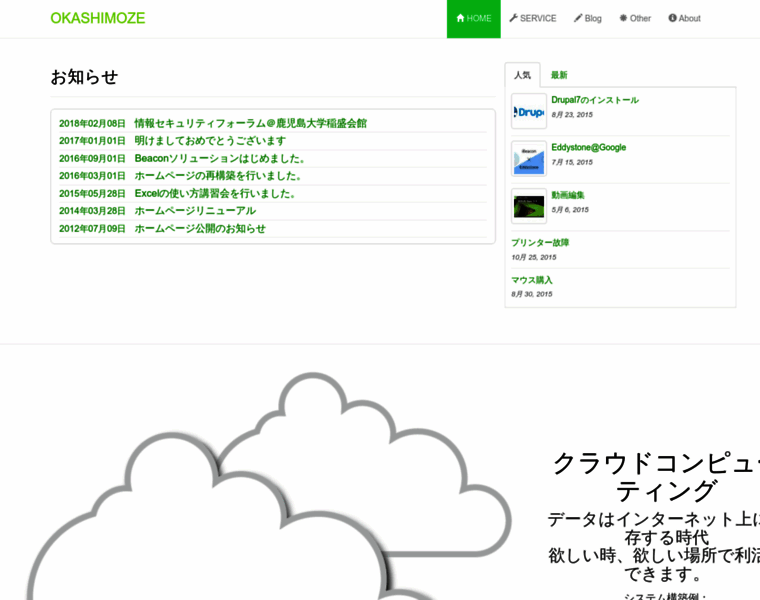Click the date 2012年07月09日
760x600 pixels.
[x=92, y=228]
